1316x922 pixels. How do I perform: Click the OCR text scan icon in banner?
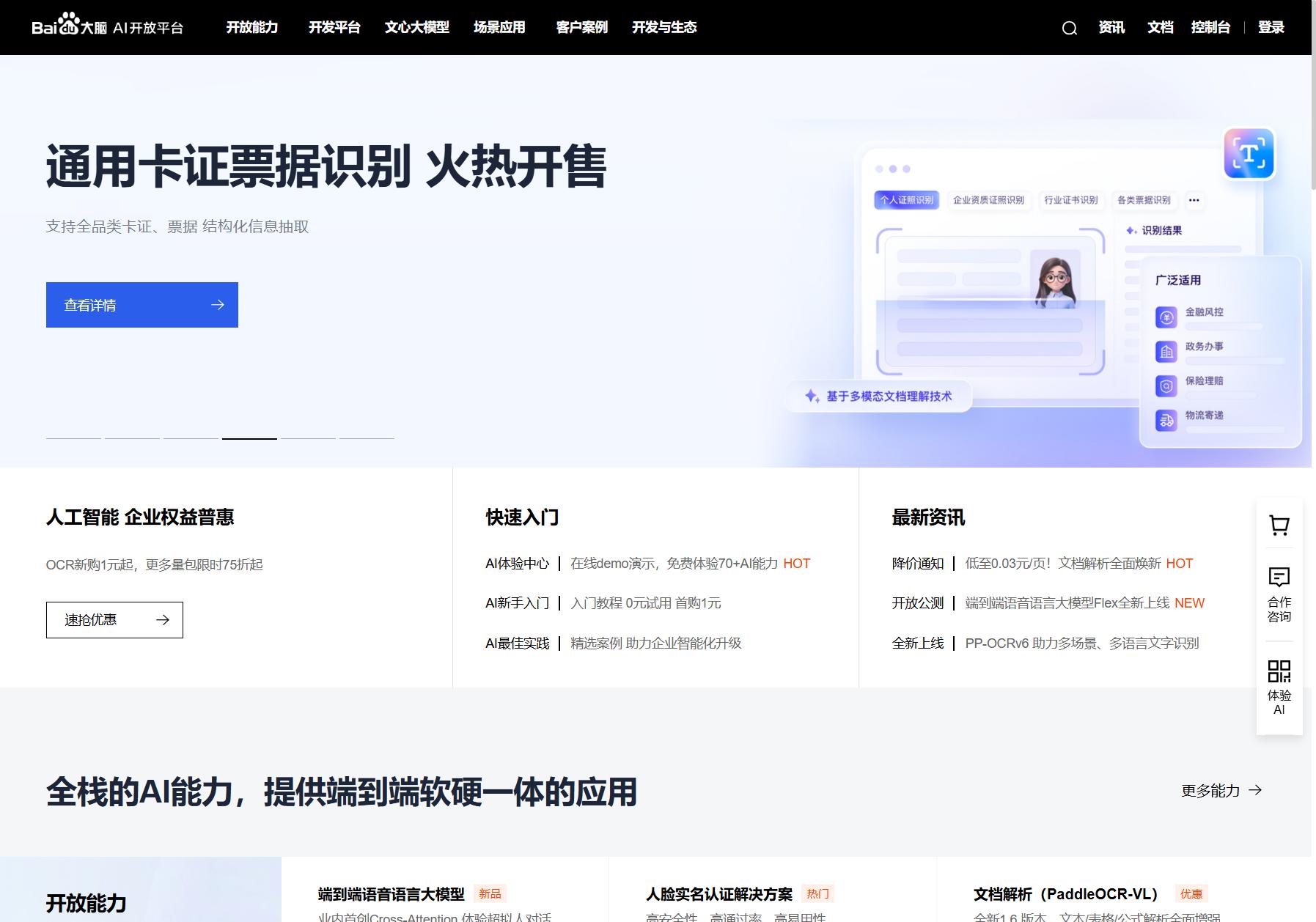tap(1249, 154)
